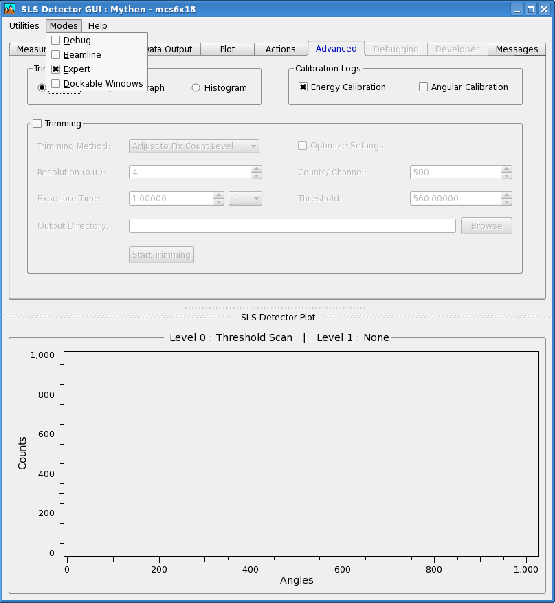The image size is (555, 603).
Task: Open the exposure time unit dropdown
Action: pyautogui.click(x=245, y=198)
